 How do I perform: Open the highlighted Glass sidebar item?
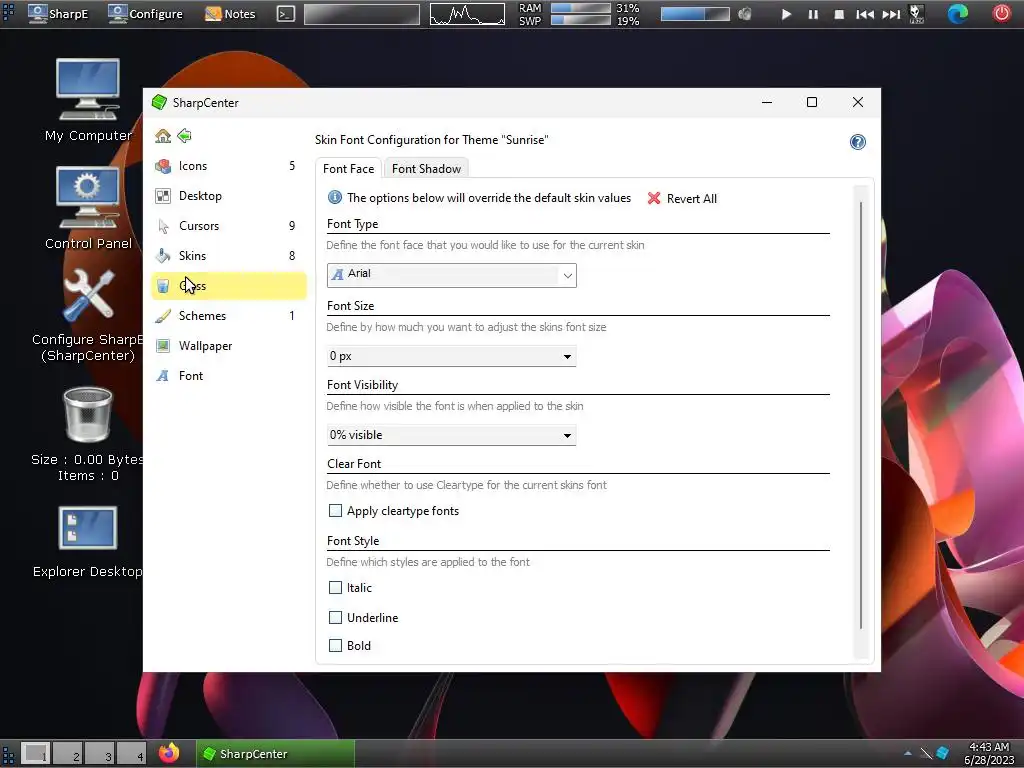228,286
